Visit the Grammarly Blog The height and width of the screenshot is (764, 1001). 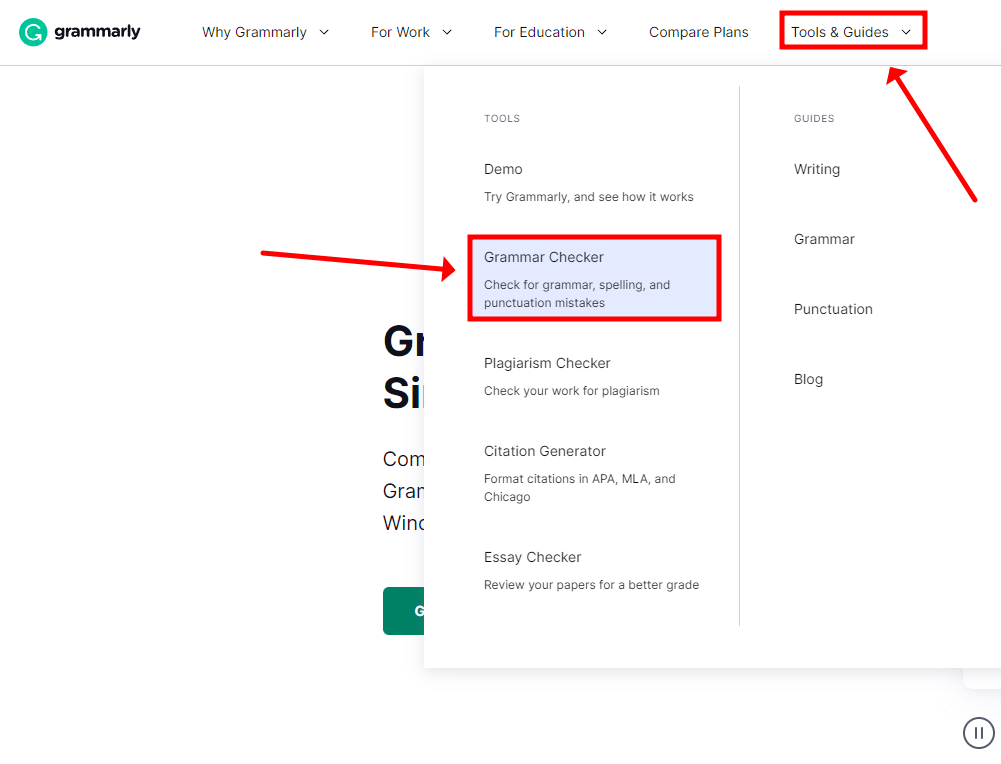tap(808, 379)
